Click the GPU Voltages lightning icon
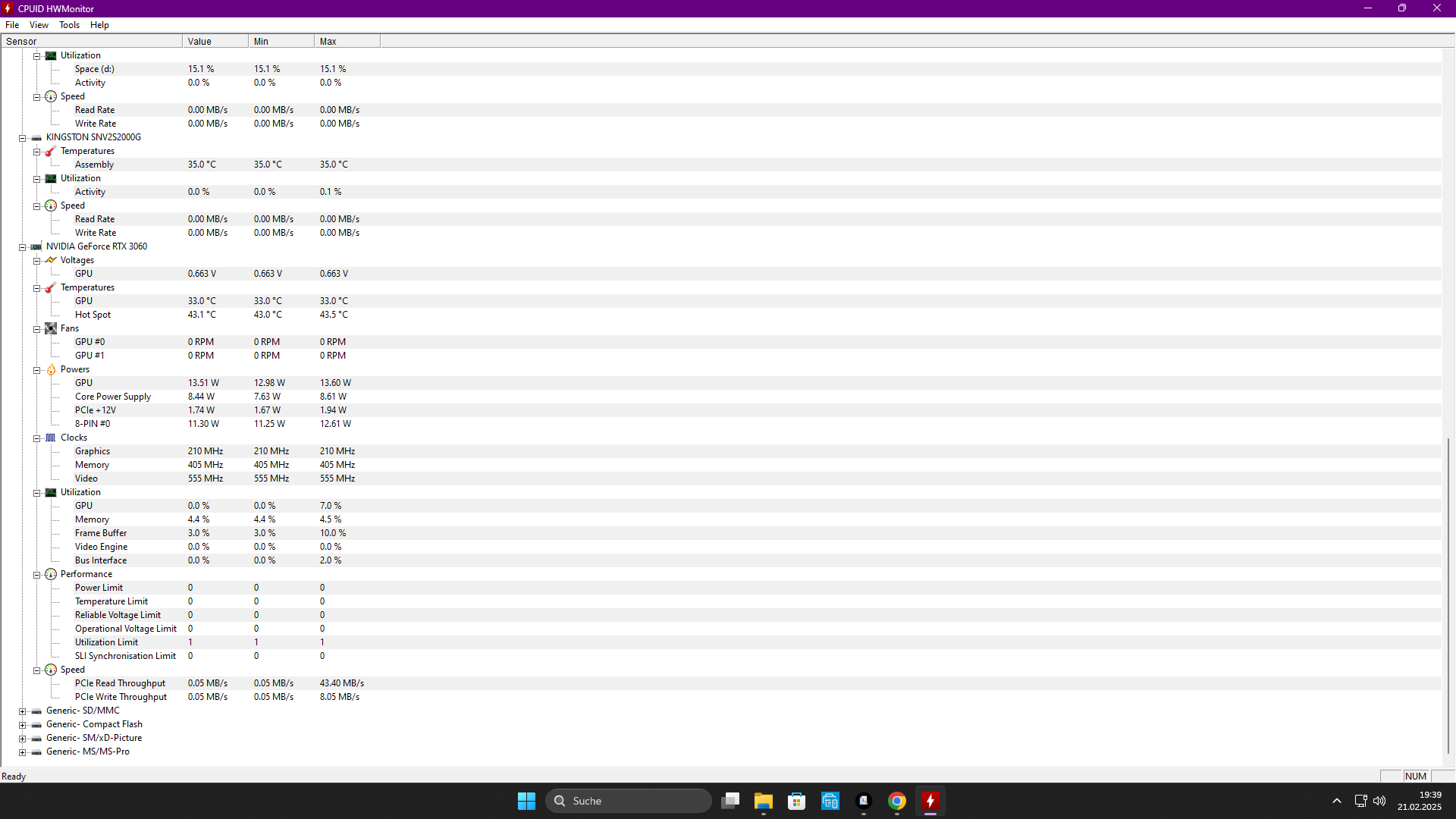Viewport: 1456px width, 819px height. pyautogui.click(x=51, y=260)
